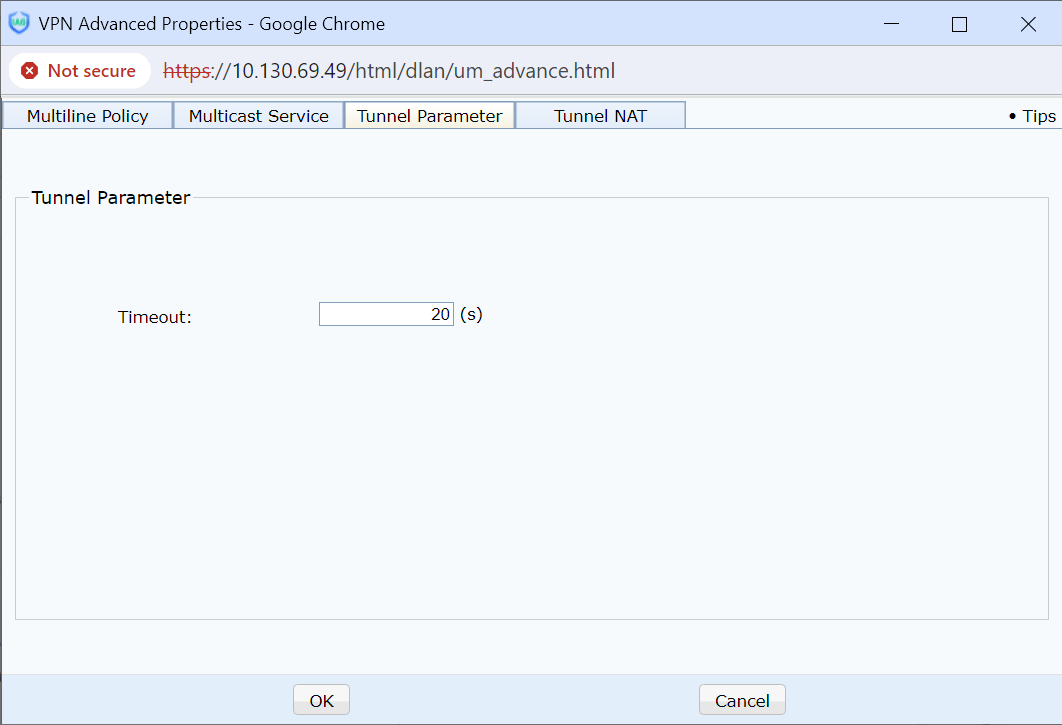Cancel the advanced properties changes
The height and width of the screenshot is (725, 1062).
click(742, 701)
